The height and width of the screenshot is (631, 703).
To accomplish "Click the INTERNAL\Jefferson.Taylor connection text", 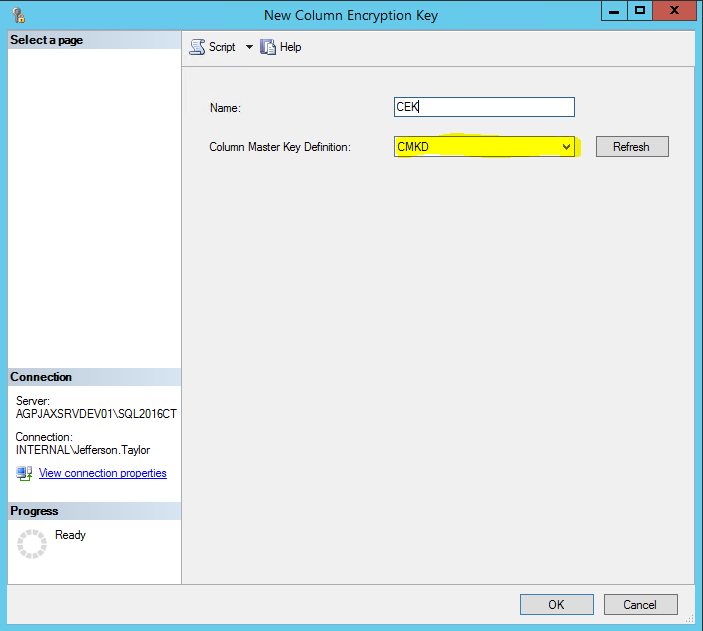I will coord(83,450).
